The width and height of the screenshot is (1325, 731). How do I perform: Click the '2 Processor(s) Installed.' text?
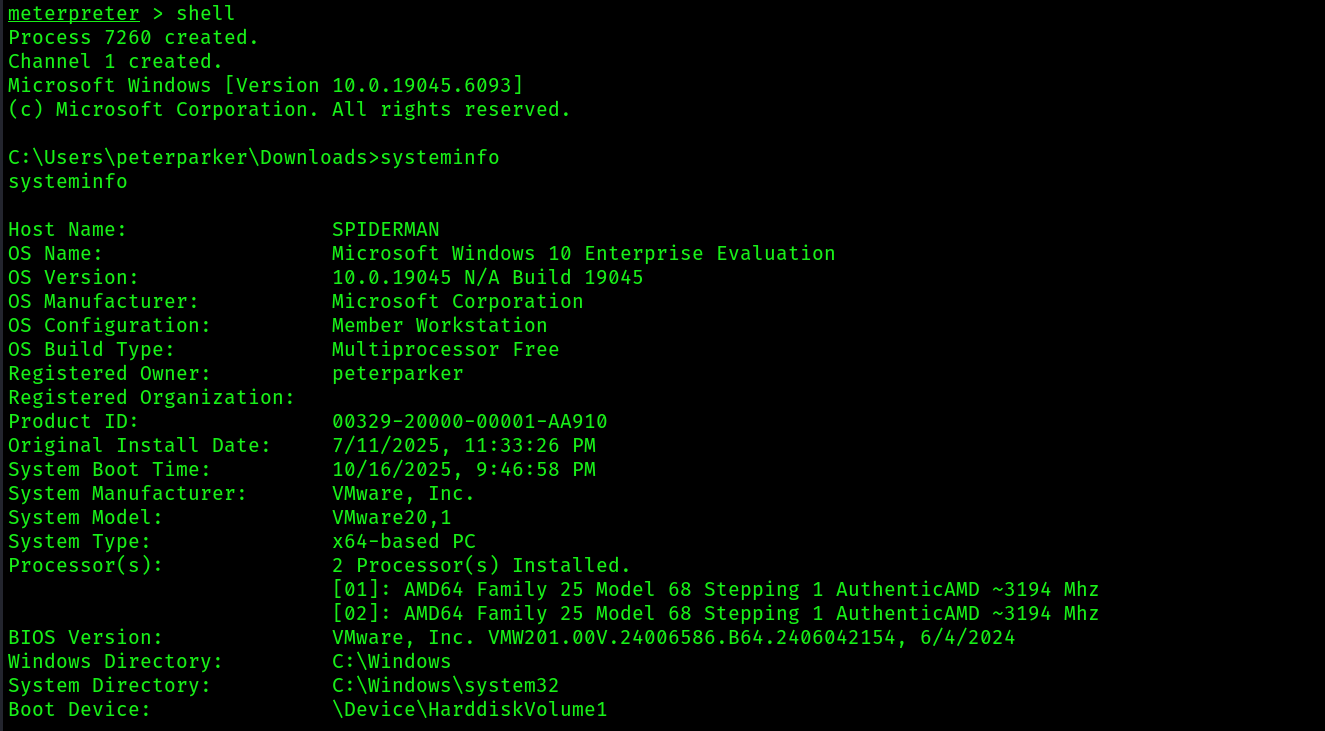click(x=482, y=566)
